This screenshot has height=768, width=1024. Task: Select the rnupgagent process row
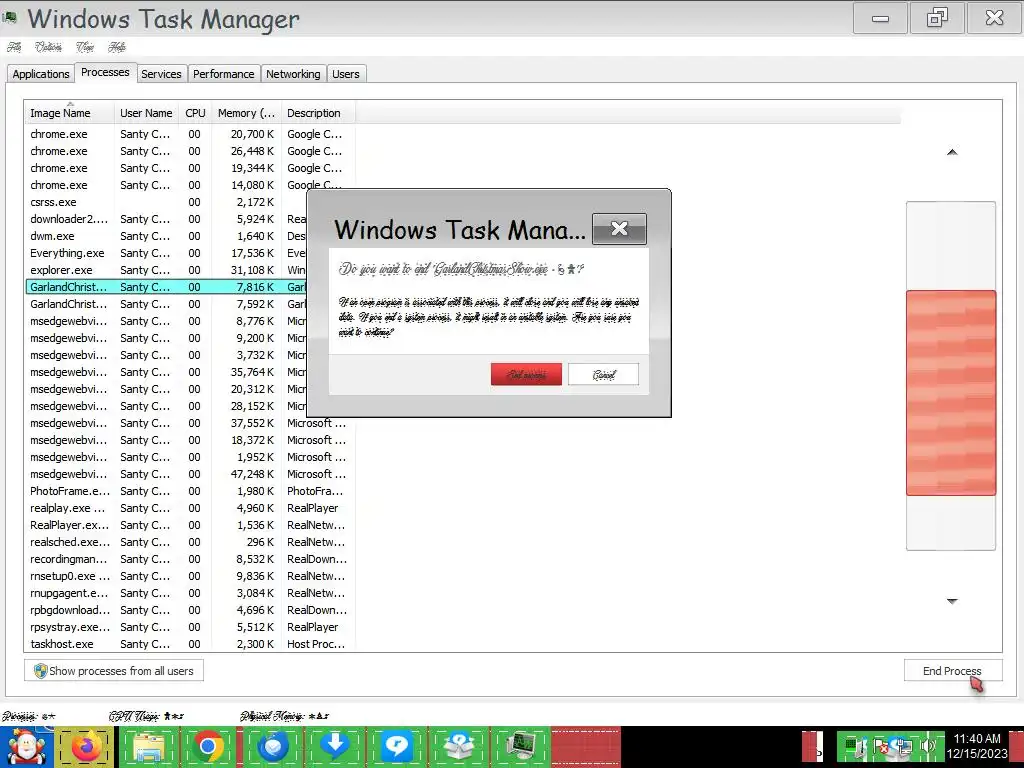coord(189,592)
